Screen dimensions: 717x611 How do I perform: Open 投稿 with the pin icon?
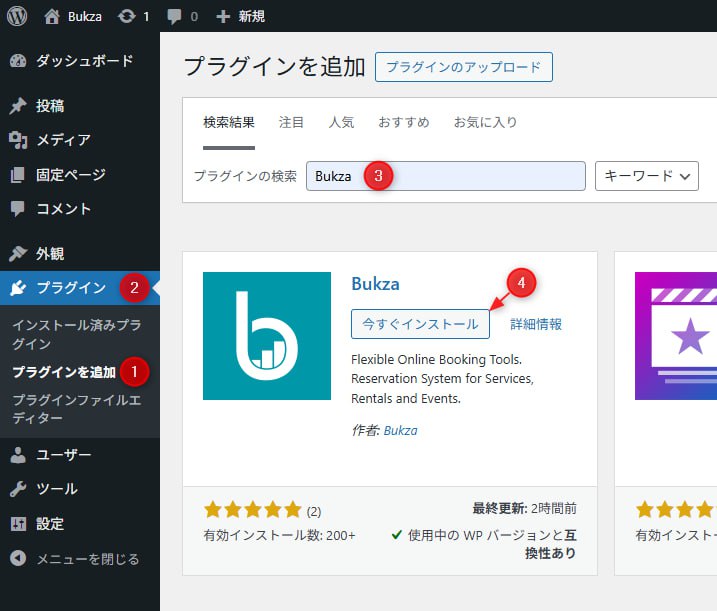(50, 106)
